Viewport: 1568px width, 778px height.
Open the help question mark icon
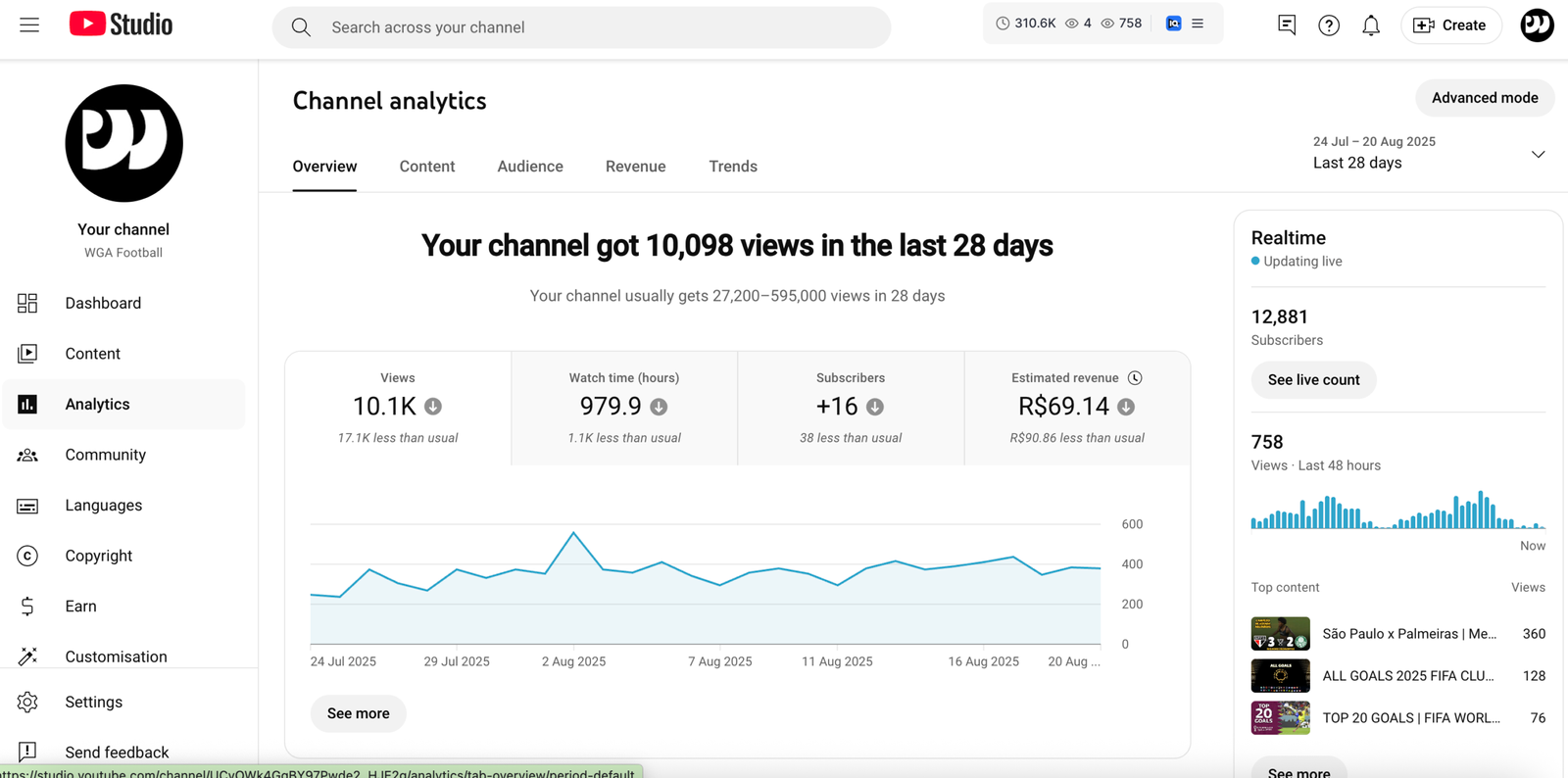click(x=1328, y=25)
